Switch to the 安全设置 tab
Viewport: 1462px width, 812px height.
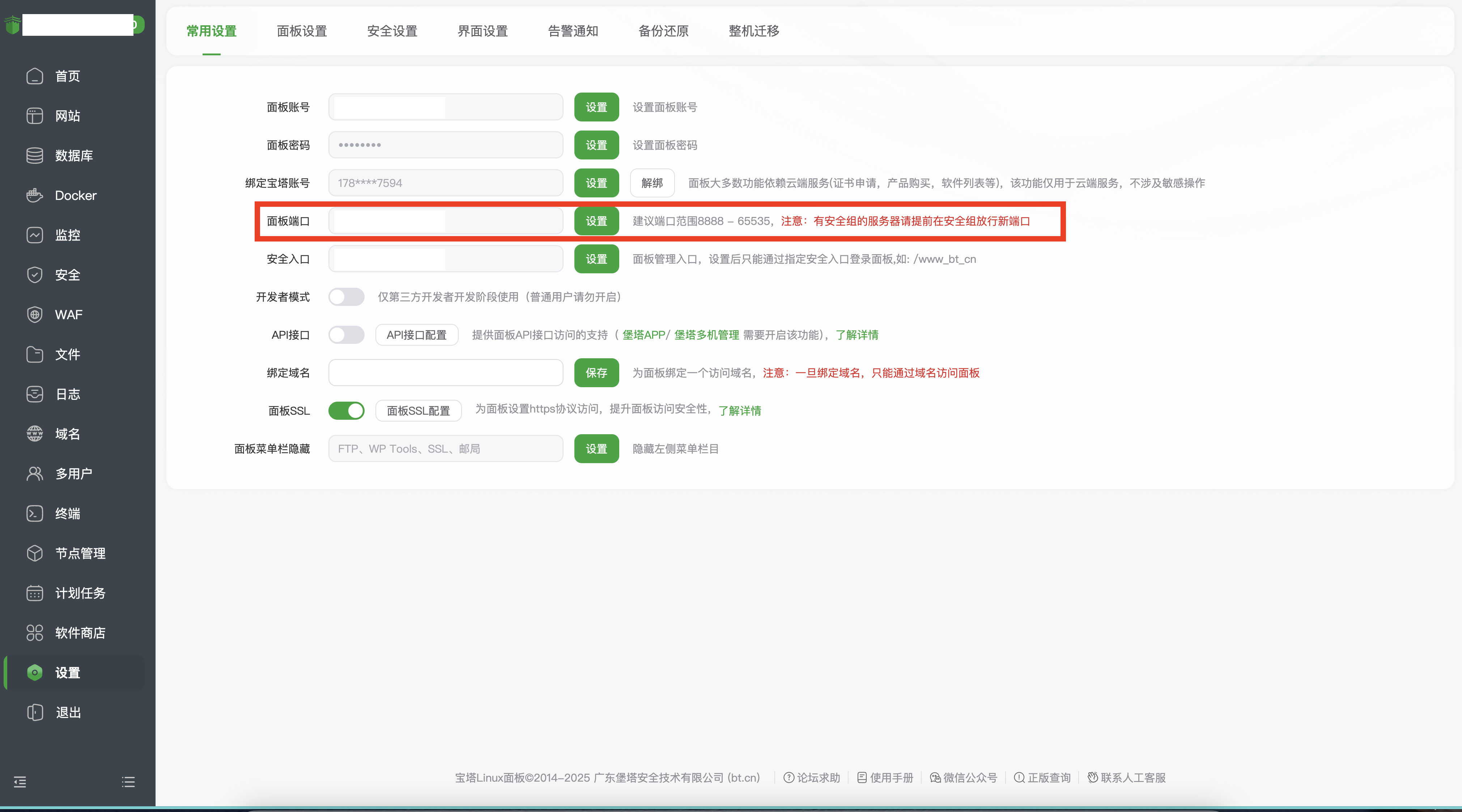point(392,31)
